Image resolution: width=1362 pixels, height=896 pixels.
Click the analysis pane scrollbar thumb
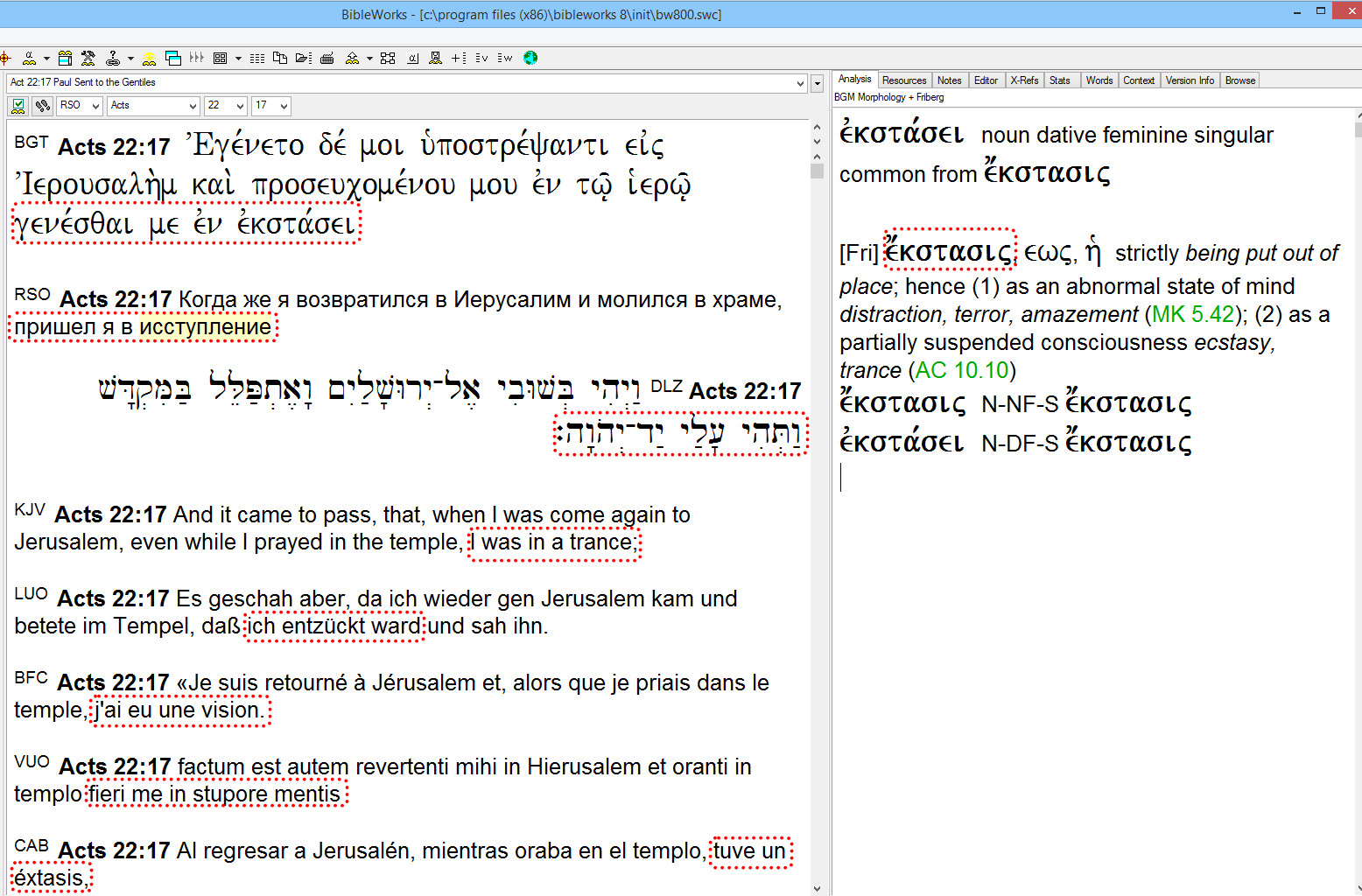point(1358,129)
